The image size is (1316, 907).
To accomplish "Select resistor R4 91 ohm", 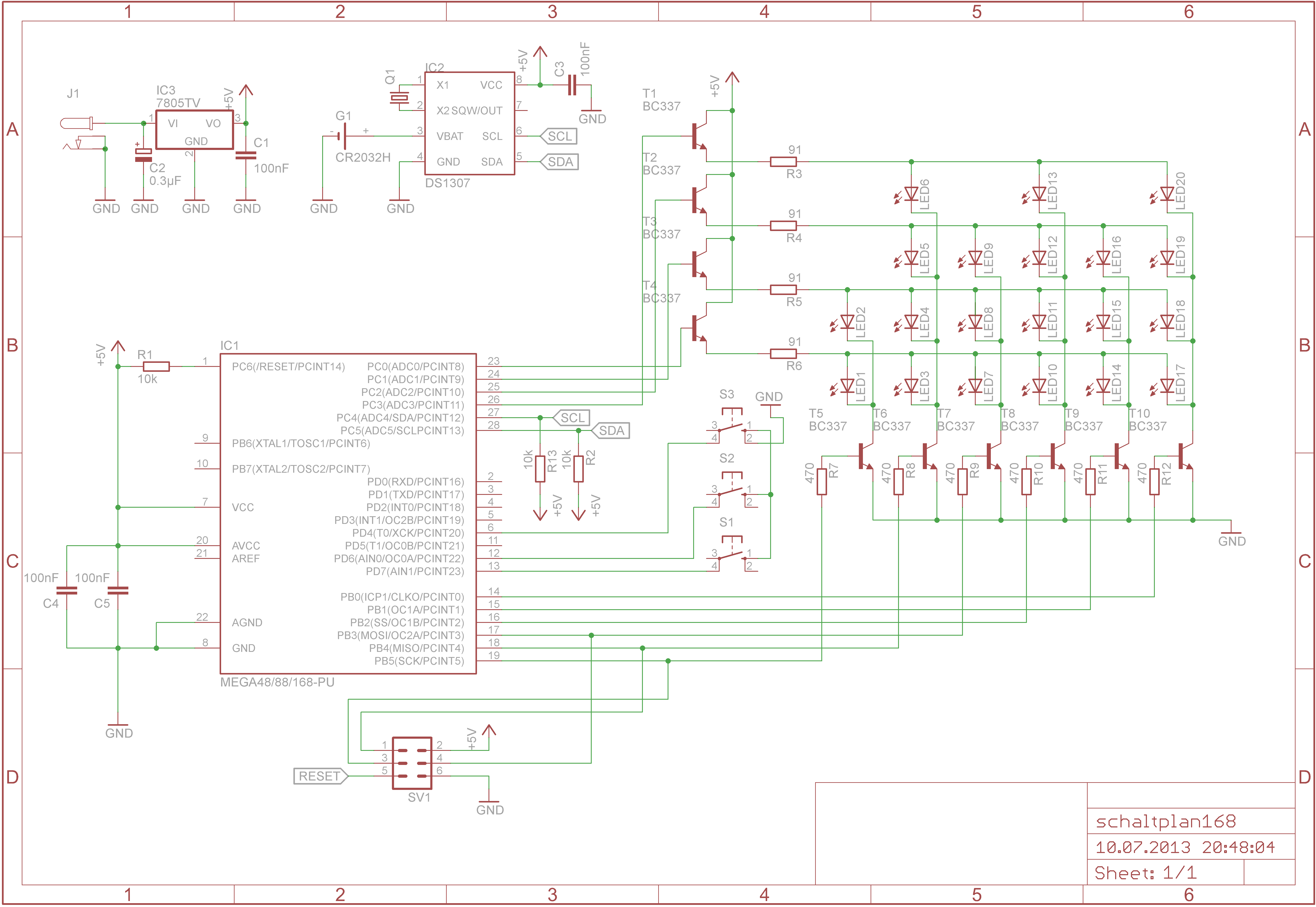I will [x=783, y=226].
